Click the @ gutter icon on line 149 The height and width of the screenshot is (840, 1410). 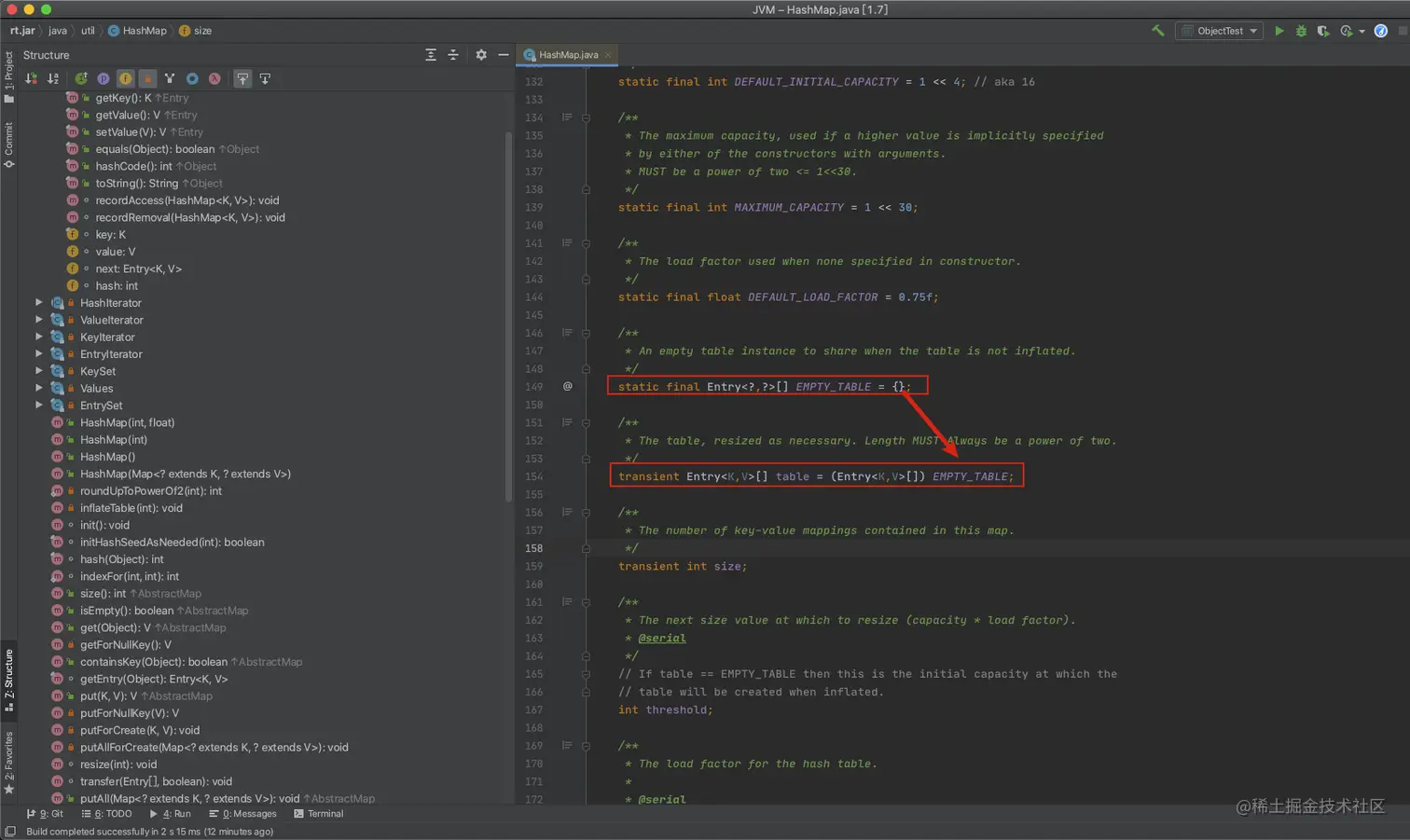click(567, 386)
